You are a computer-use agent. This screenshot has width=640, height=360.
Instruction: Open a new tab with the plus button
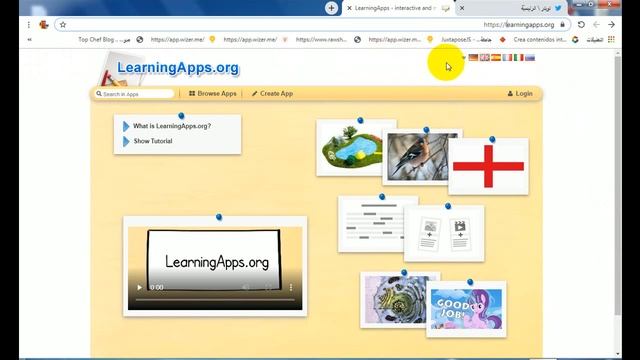coord(331,8)
